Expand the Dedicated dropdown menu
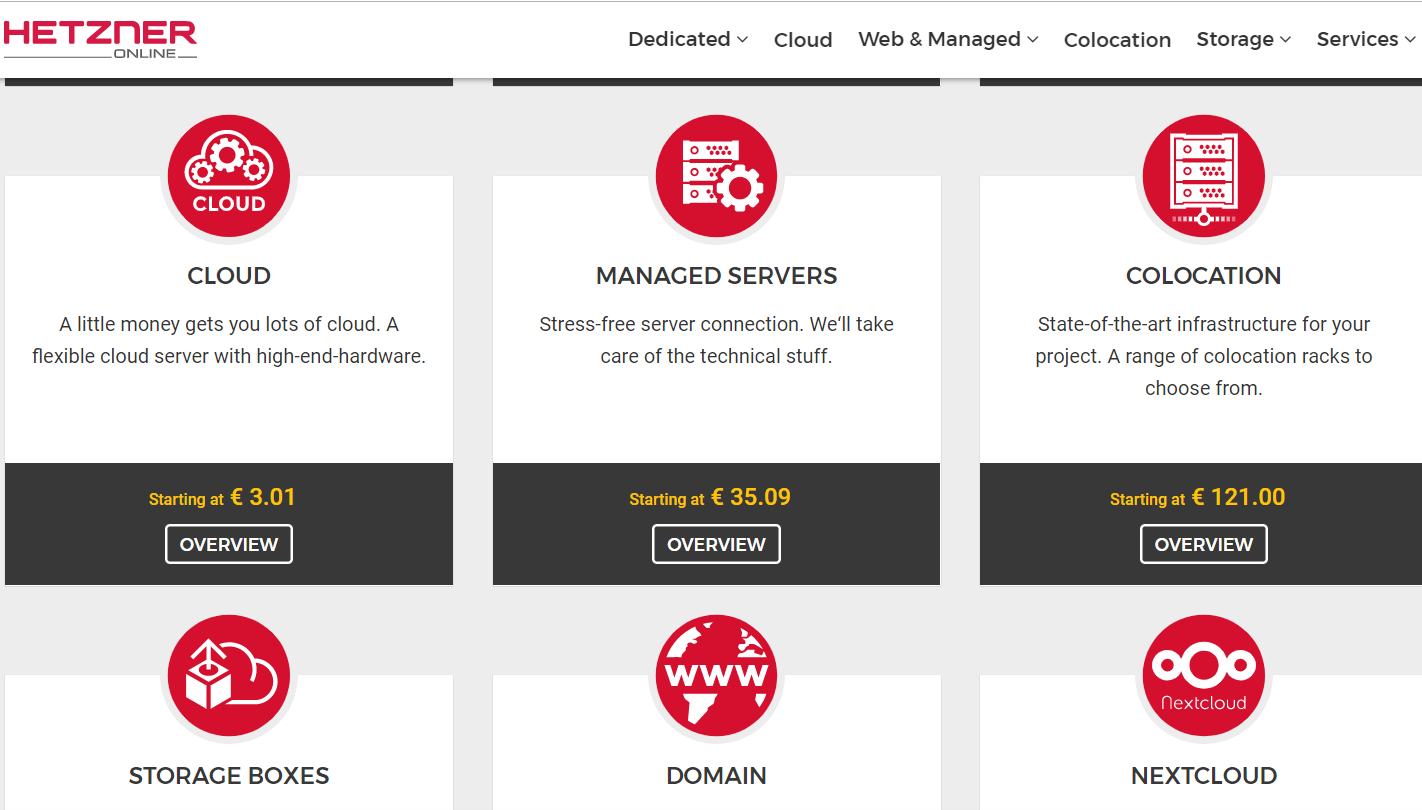Screen dimensions: 1422x810 [687, 39]
